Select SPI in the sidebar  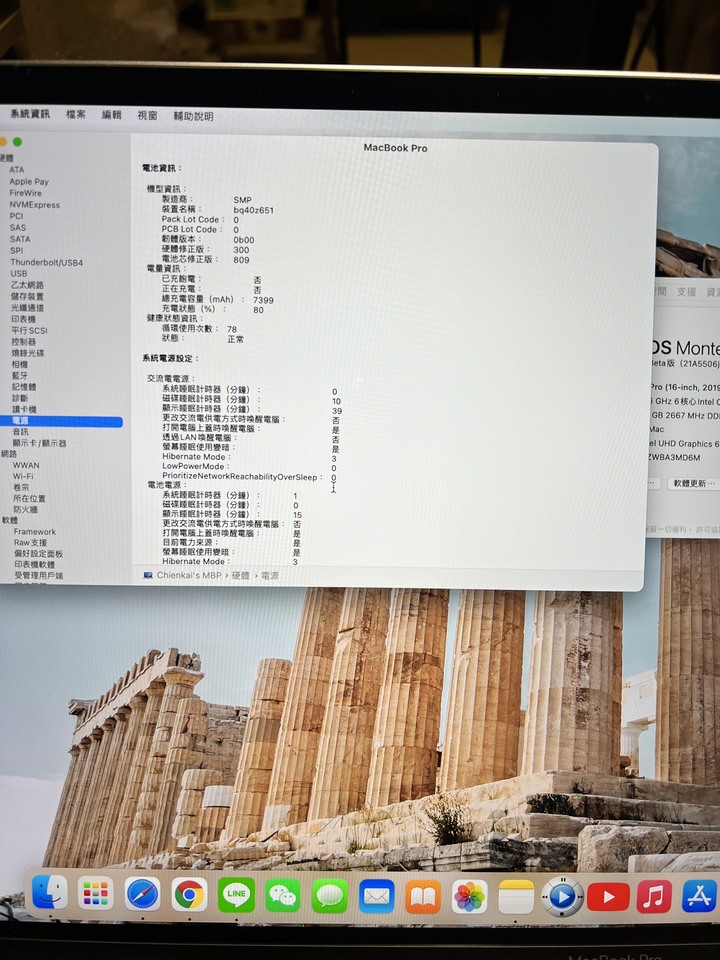tap(17, 250)
